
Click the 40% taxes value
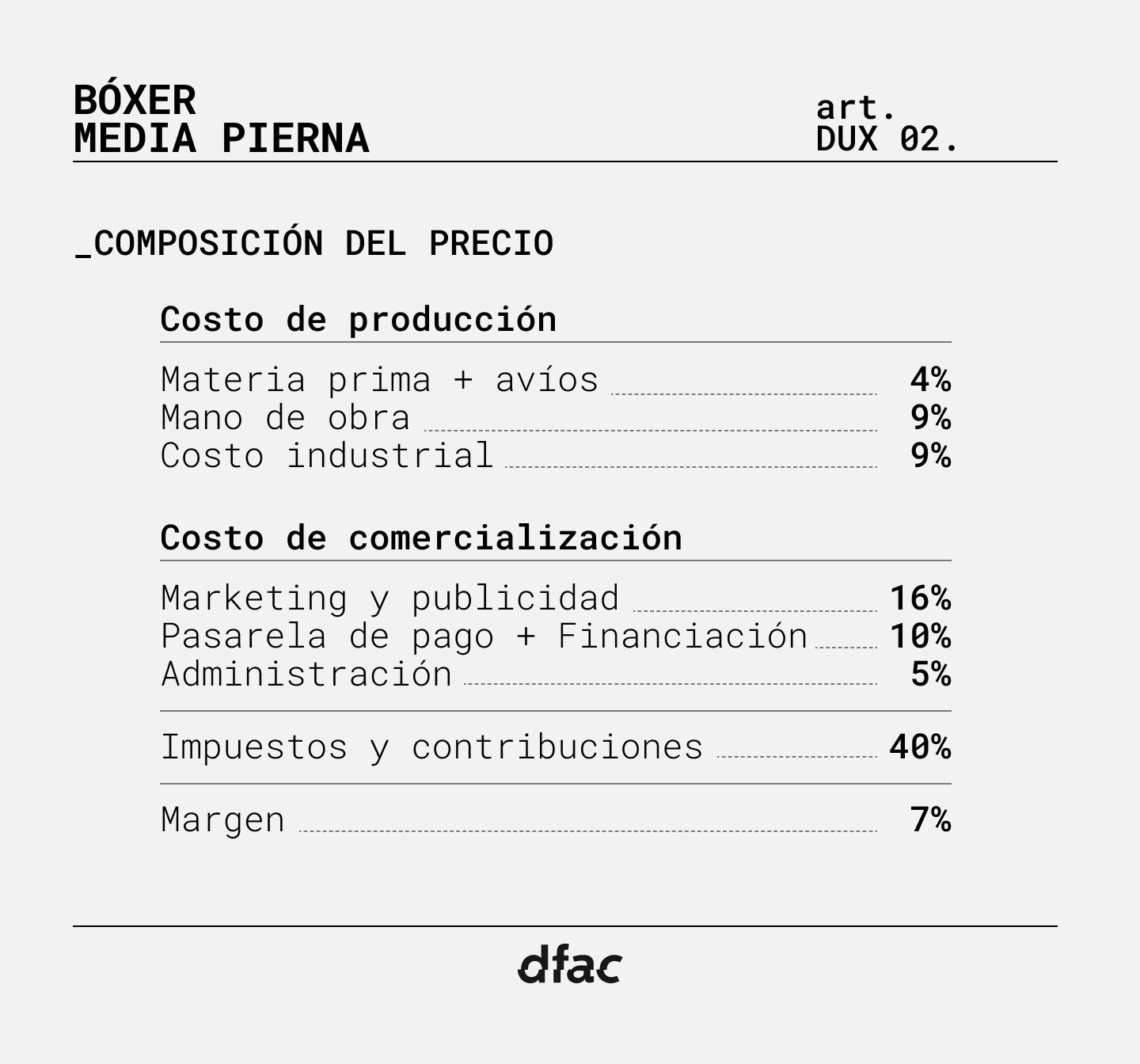920,747
